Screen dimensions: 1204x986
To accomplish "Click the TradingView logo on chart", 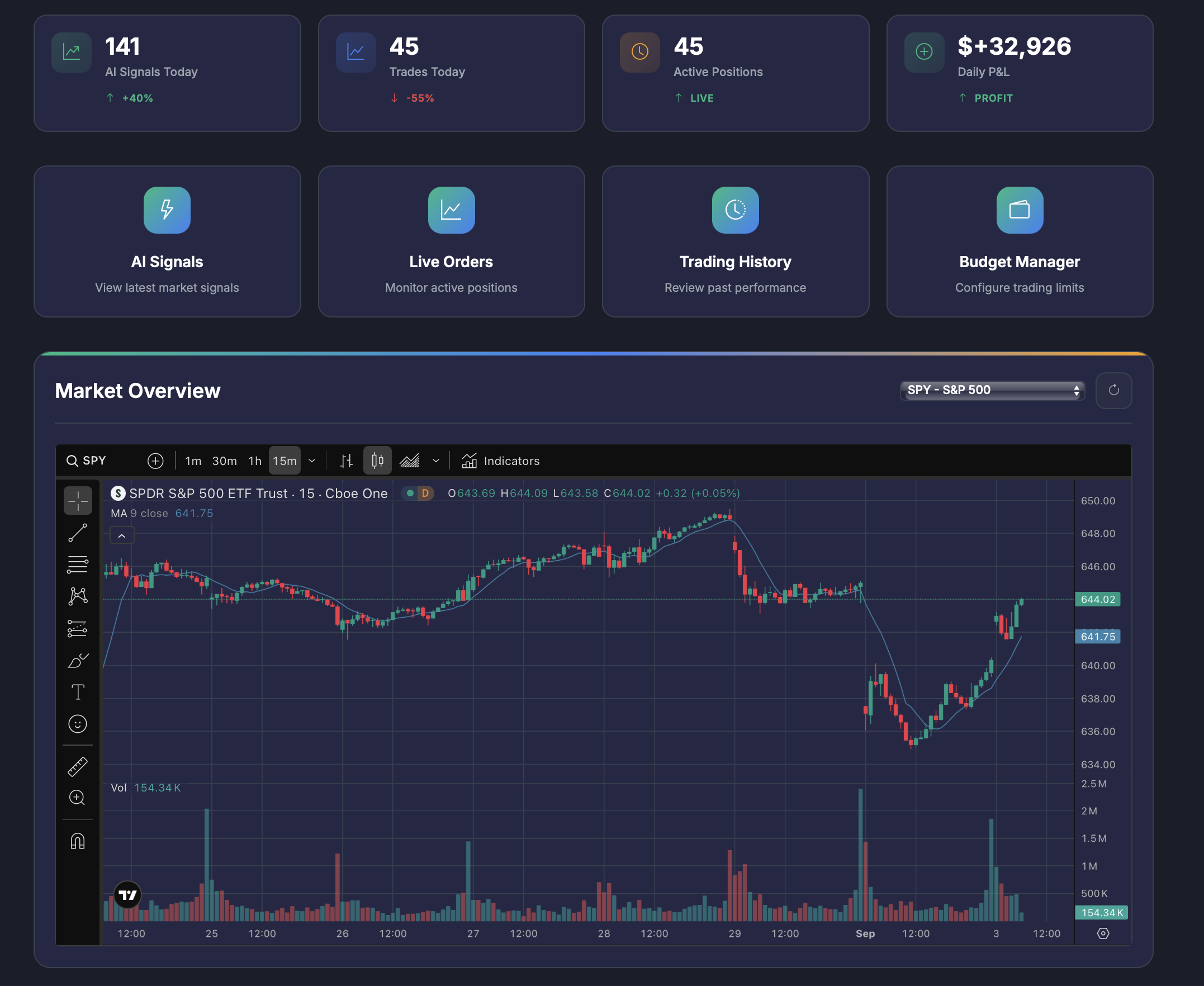I will click(127, 895).
